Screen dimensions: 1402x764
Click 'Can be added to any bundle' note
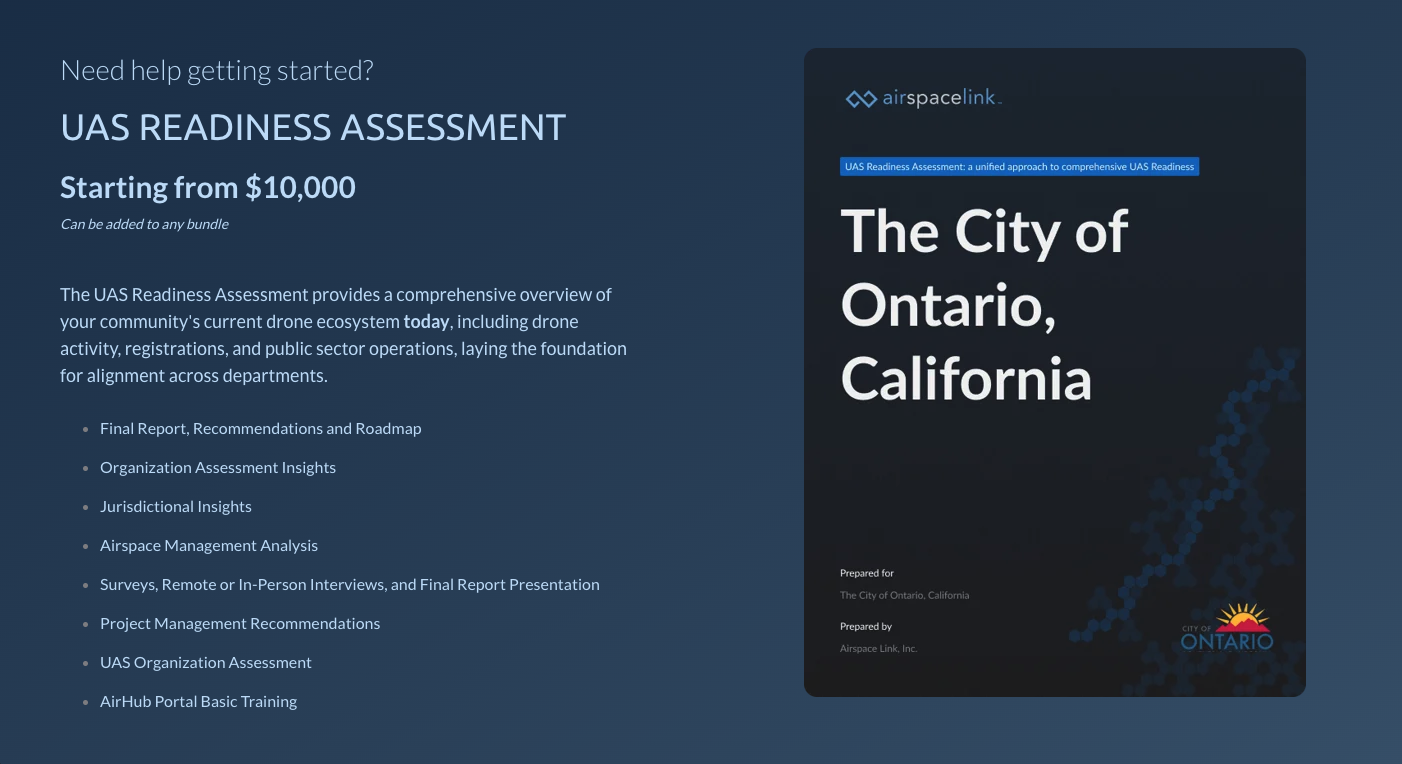(x=144, y=224)
